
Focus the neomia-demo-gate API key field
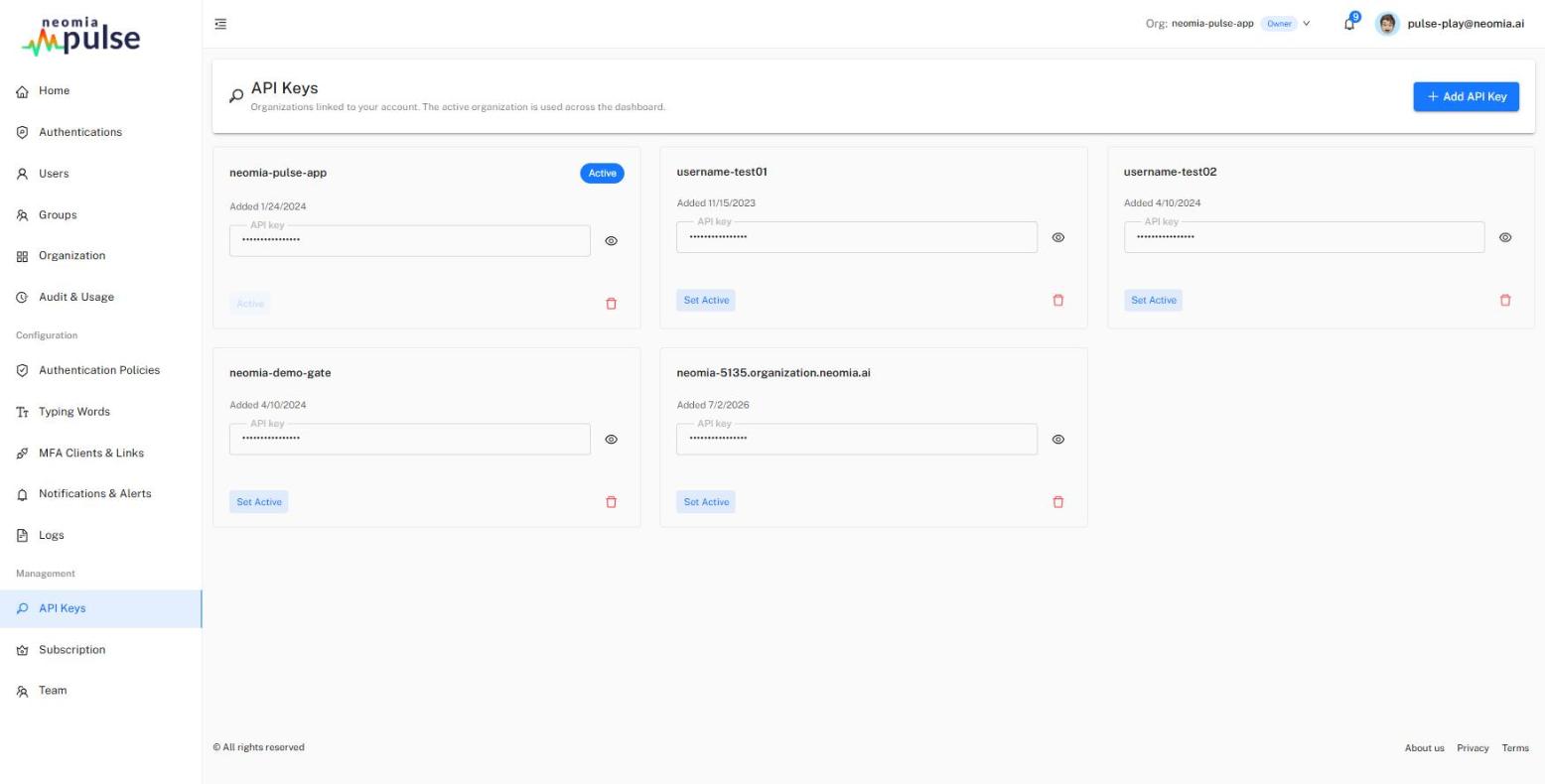(410, 440)
